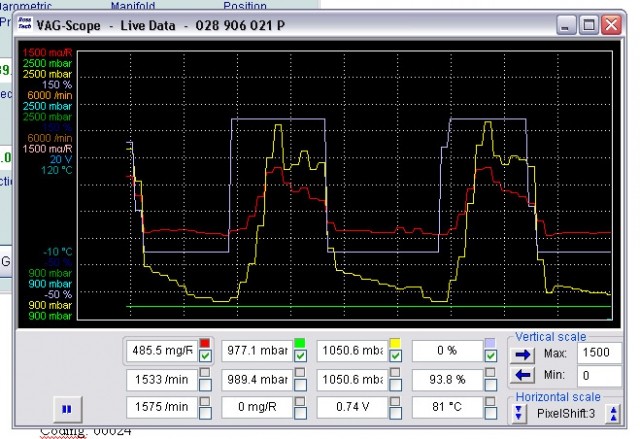This screenshot has height=439, width=640.
Task: Click the Vertical scale Max field showing 1500
Action: [x=599, y=353]
